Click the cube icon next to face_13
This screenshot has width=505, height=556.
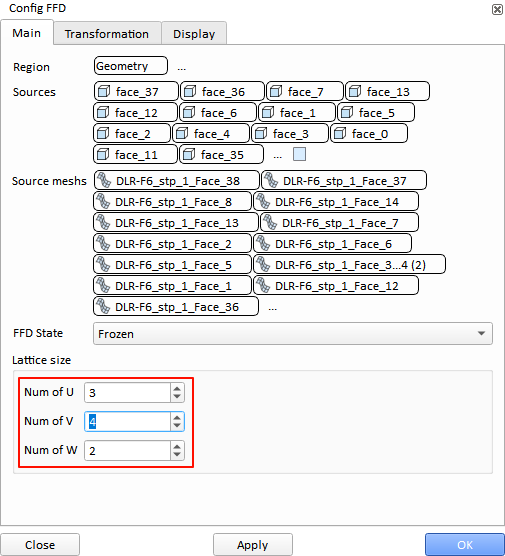(355, 92)
